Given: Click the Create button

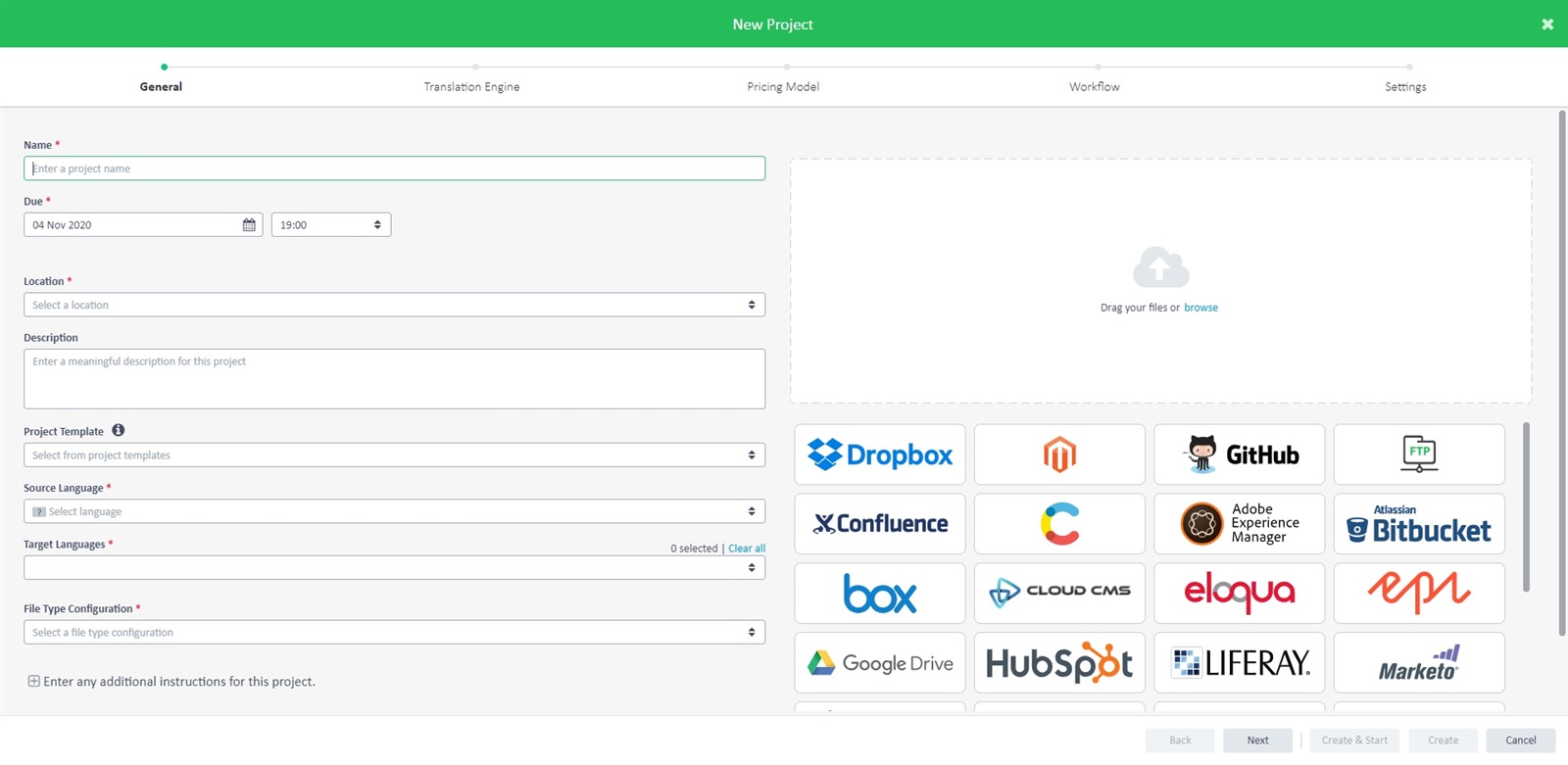Looking at the screenshot, I should click(x=1443, y=741).
